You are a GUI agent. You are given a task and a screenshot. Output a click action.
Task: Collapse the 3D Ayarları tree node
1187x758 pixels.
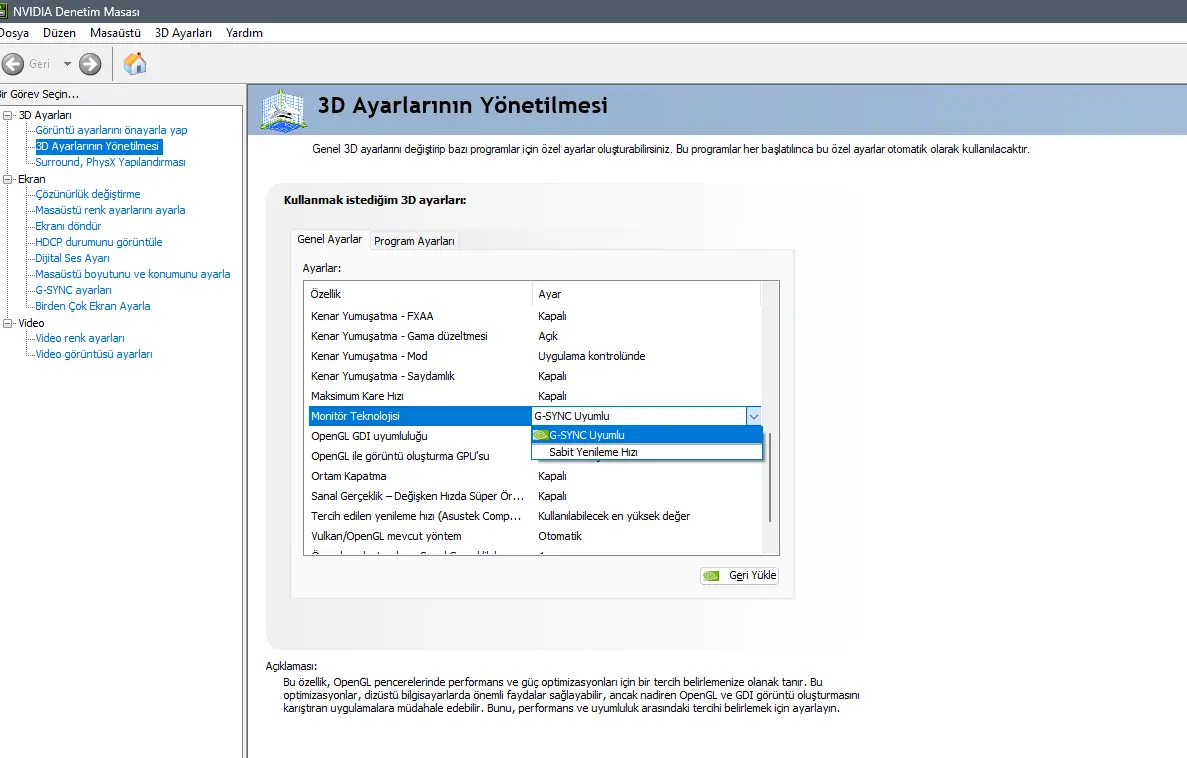click(8, 115)
